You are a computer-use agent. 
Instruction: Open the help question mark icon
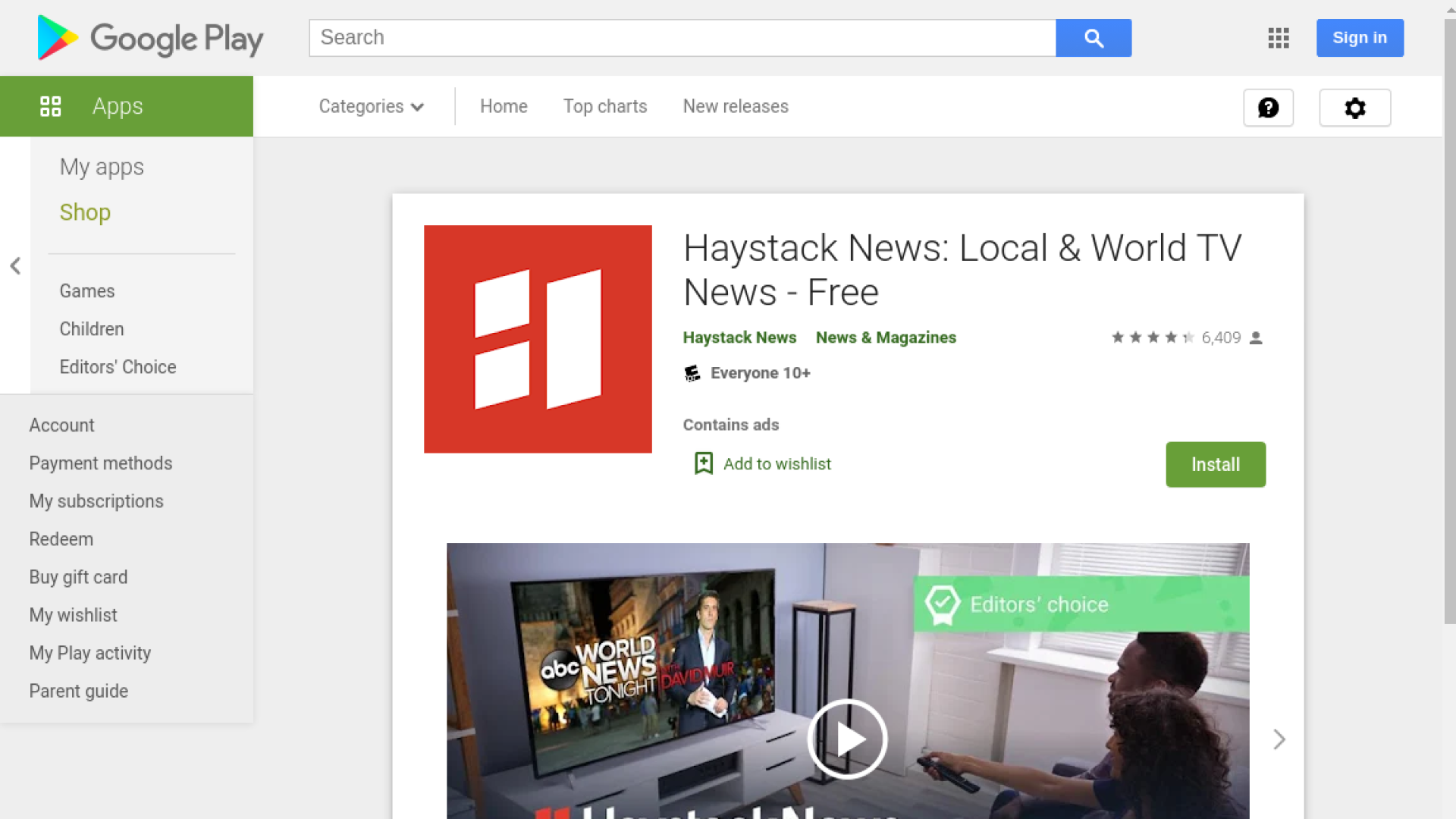1268,107
